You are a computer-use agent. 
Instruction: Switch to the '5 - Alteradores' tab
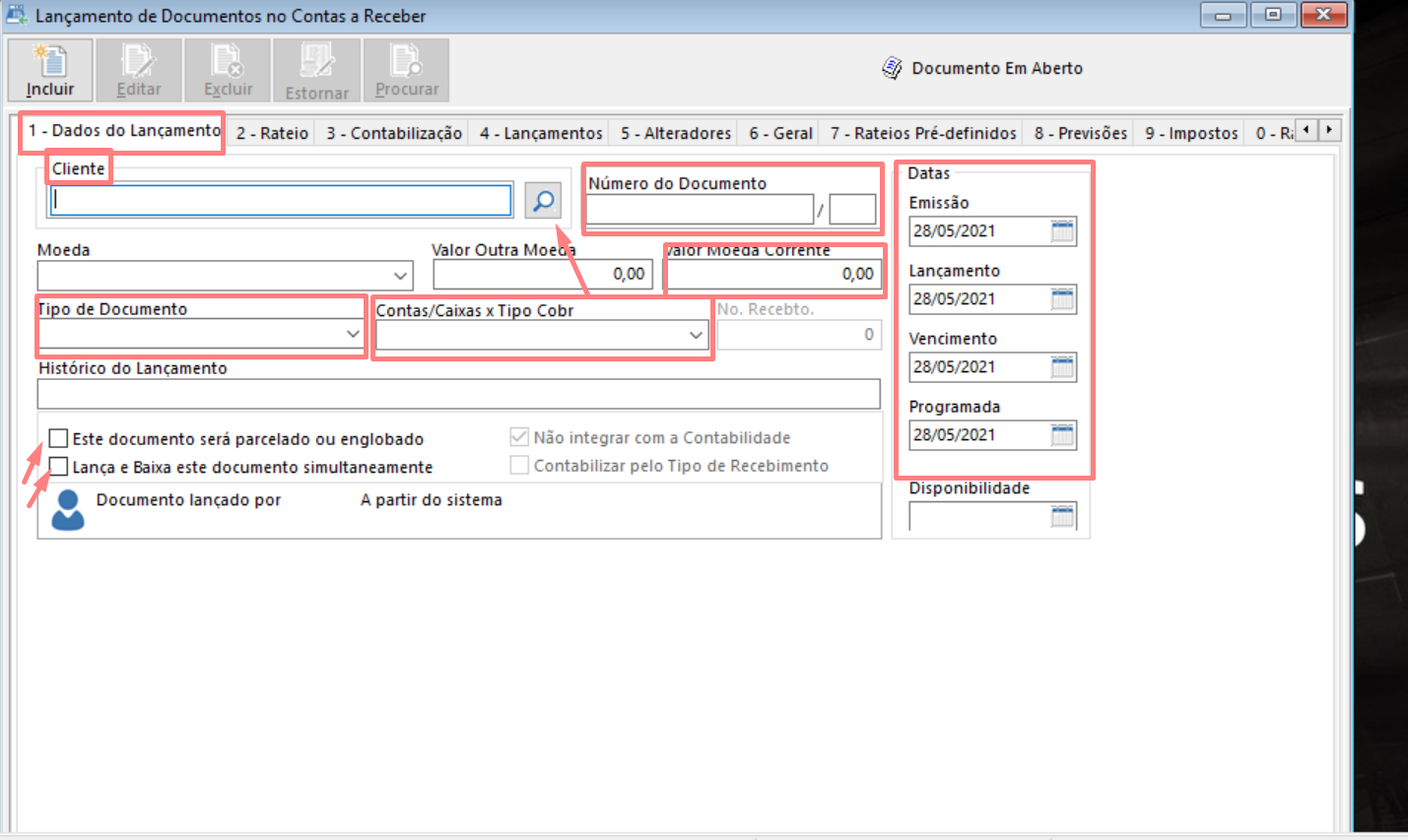point(676,133)
